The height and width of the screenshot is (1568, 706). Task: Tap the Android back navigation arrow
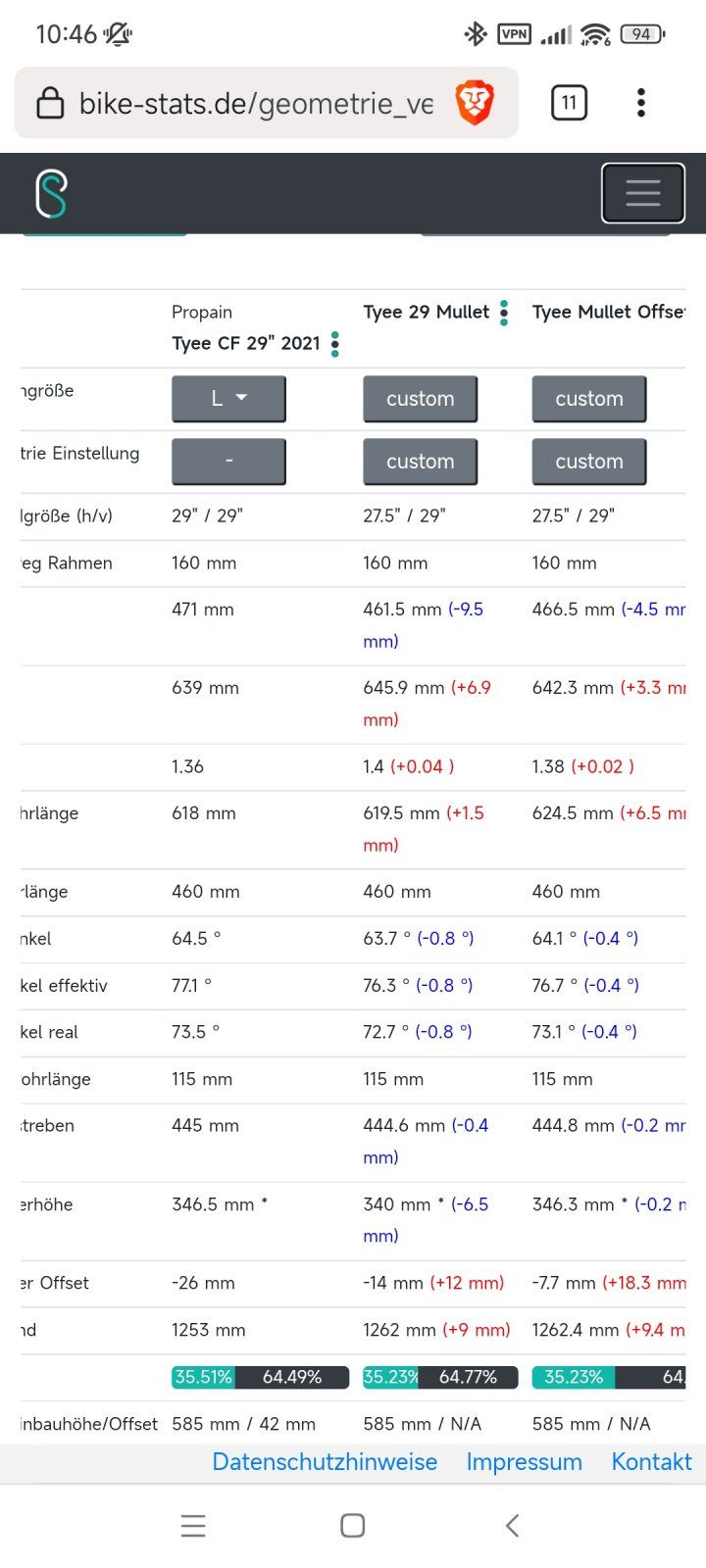coord(512,1525)
